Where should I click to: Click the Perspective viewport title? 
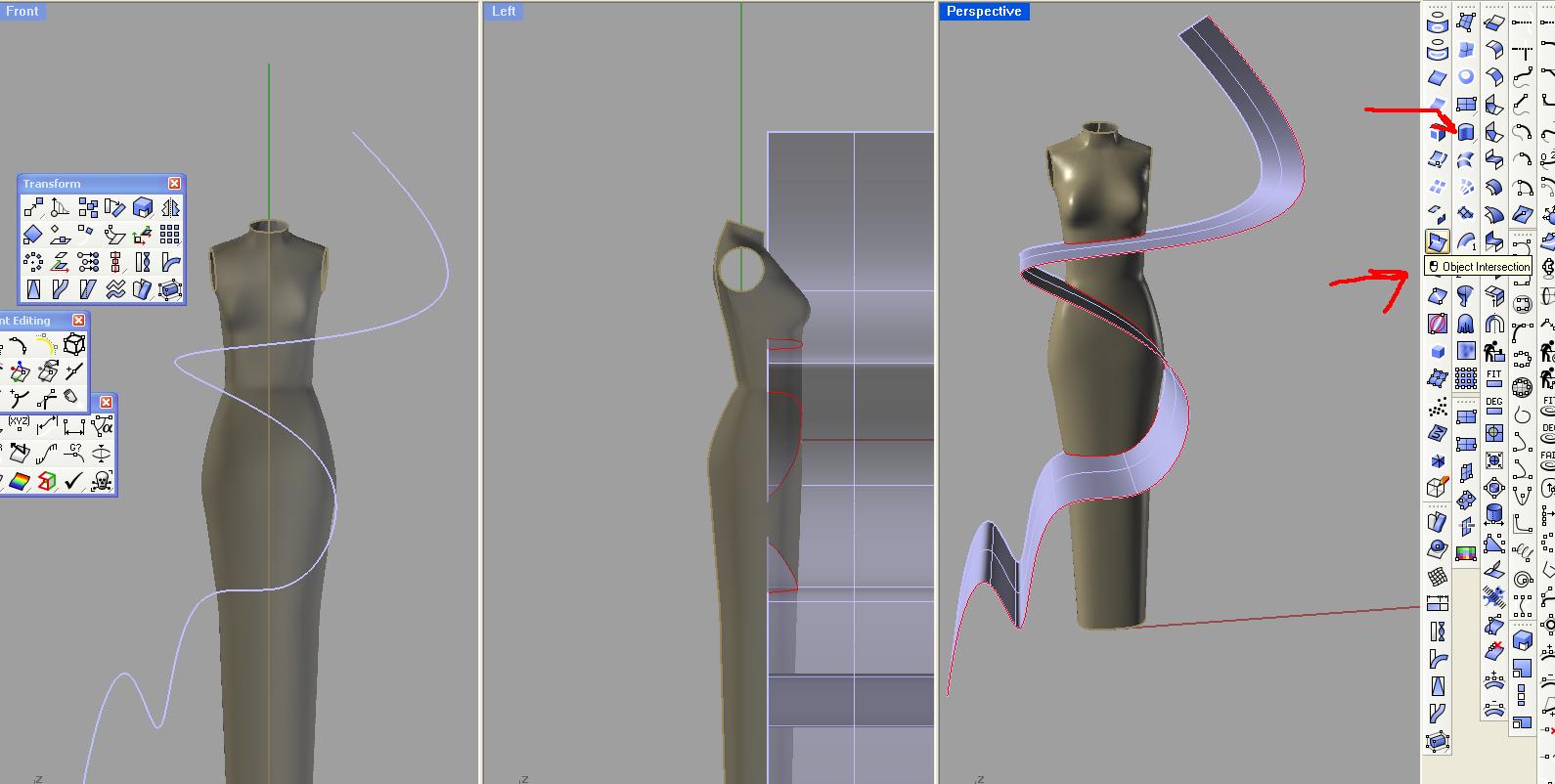tap(984, 12)
